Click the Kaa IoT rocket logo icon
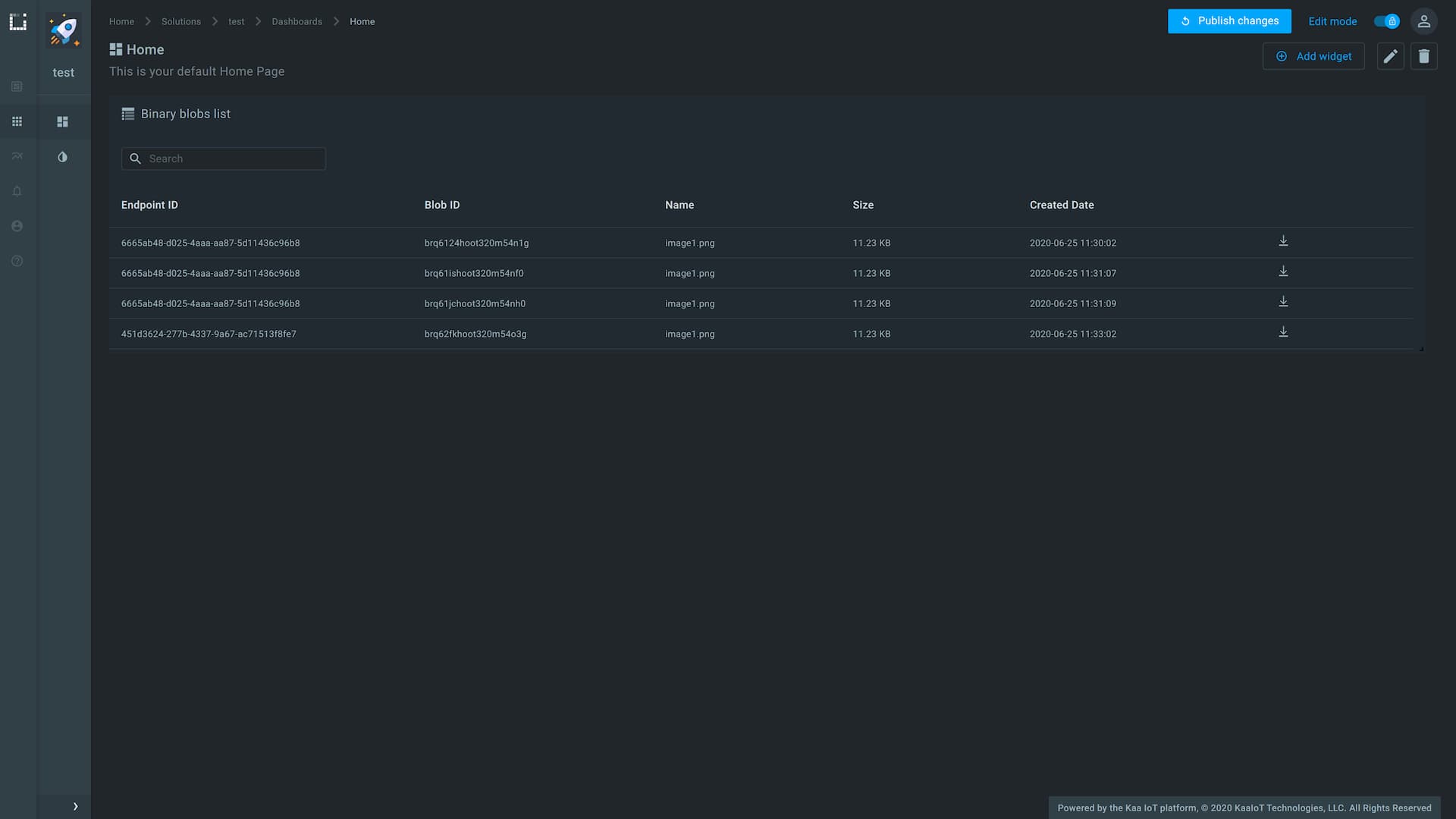The height and width of the screenshot is (819, 1456). 64,29
